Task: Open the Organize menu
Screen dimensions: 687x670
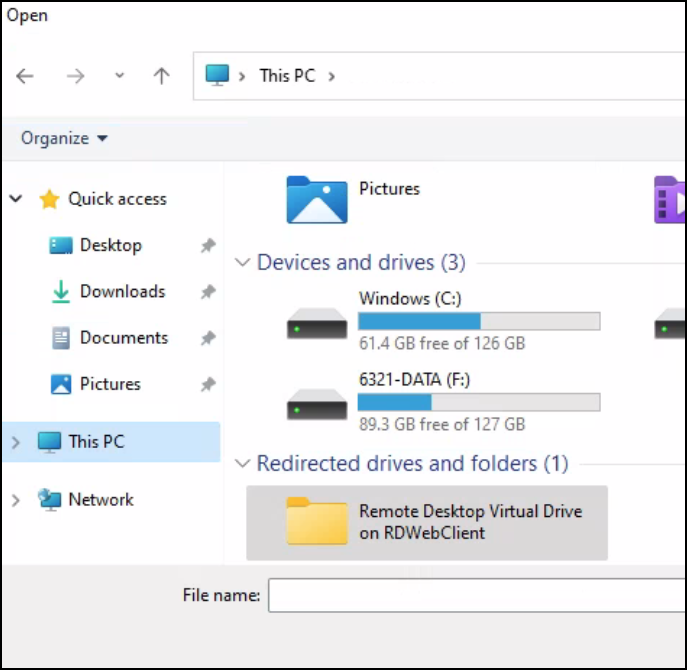Action: click(x=64, y=138)
